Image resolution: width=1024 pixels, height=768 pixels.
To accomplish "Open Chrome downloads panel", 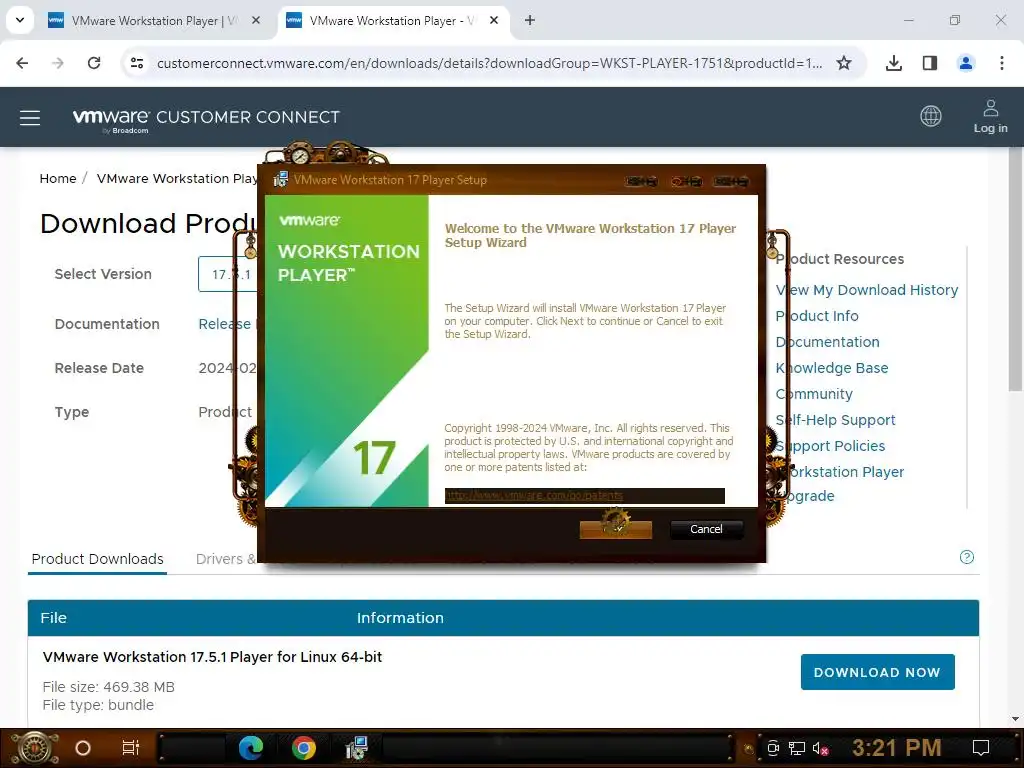I will point(894,63).
